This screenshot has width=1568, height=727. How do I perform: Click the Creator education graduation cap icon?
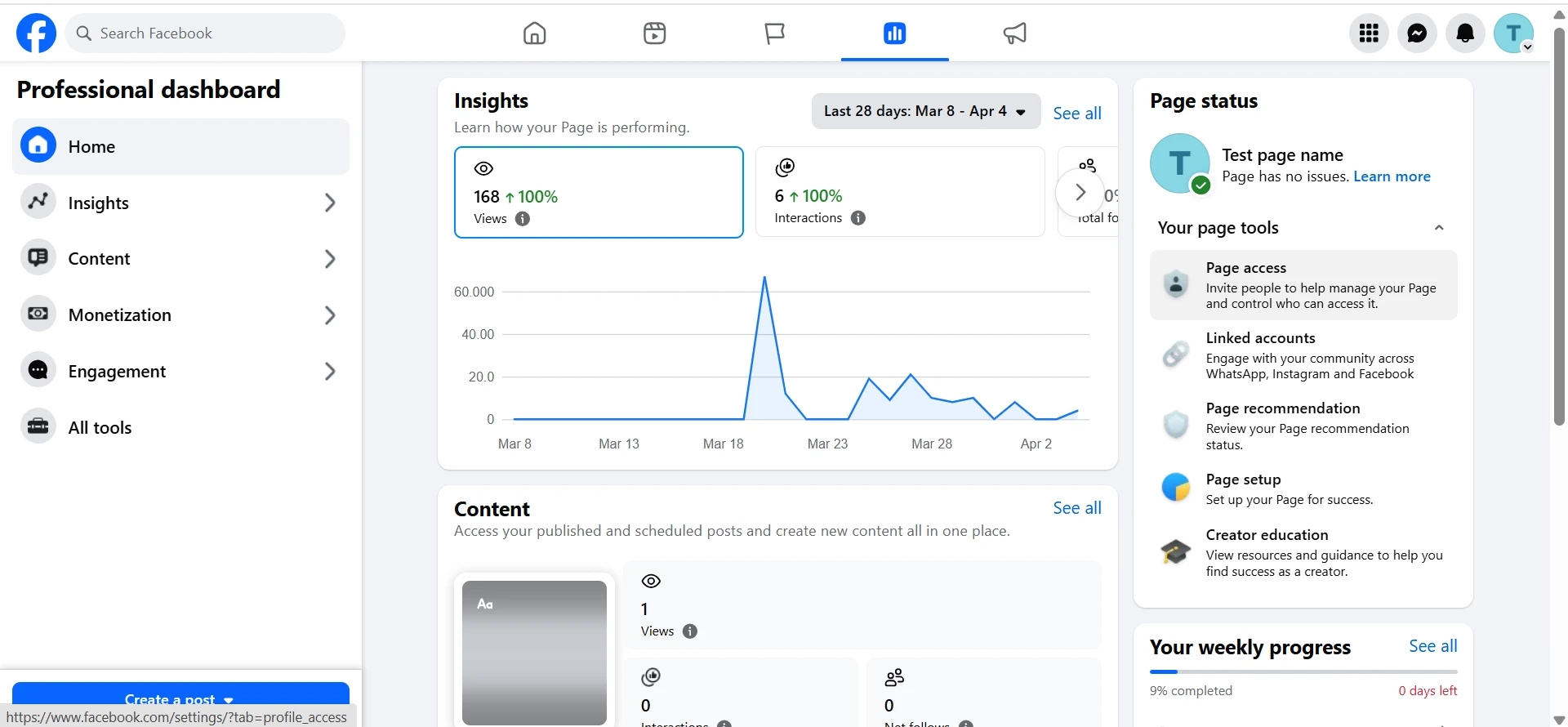coord(1176,551)
